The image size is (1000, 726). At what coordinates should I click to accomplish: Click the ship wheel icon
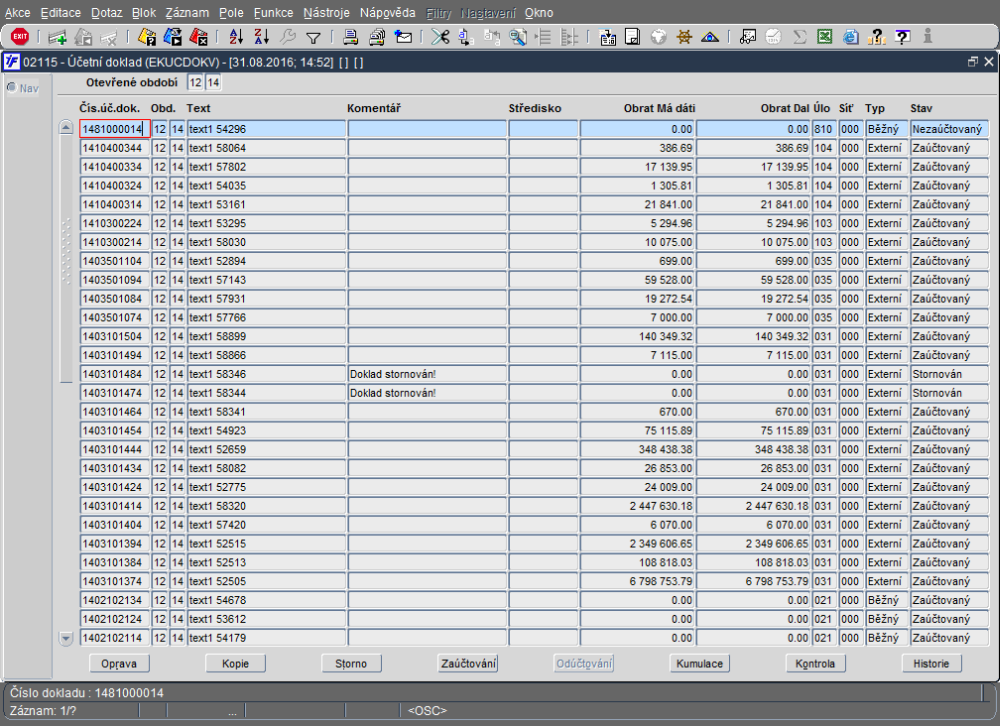684,37
